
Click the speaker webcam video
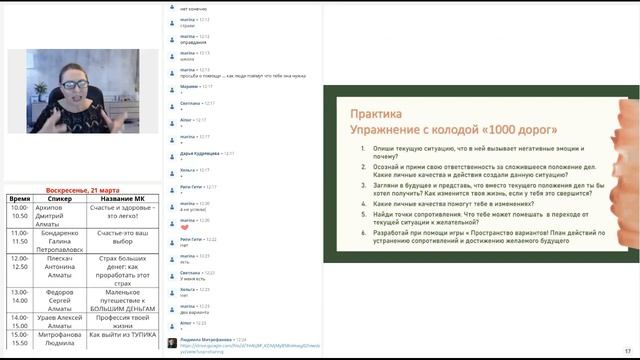pos(83,91)
